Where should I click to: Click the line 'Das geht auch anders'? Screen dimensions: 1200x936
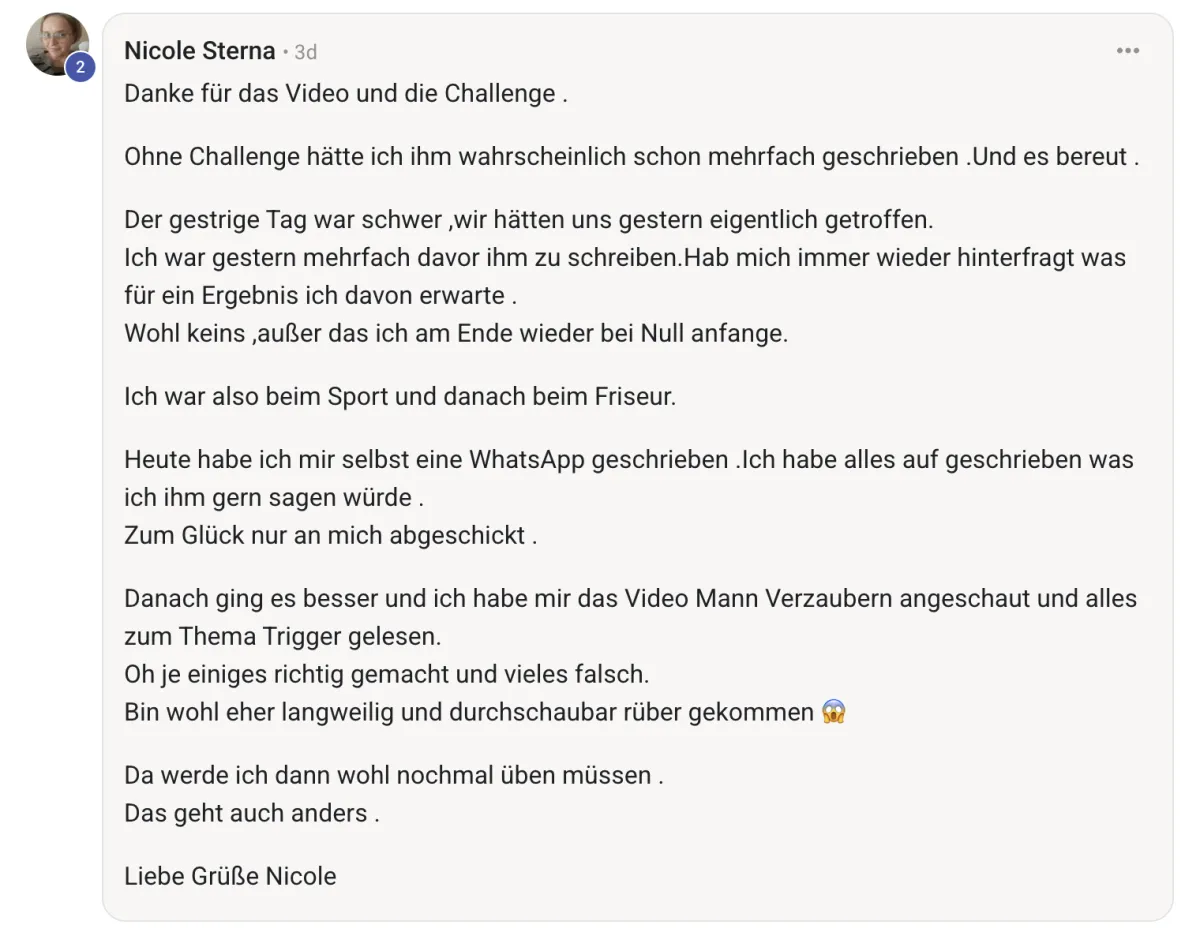252,813
